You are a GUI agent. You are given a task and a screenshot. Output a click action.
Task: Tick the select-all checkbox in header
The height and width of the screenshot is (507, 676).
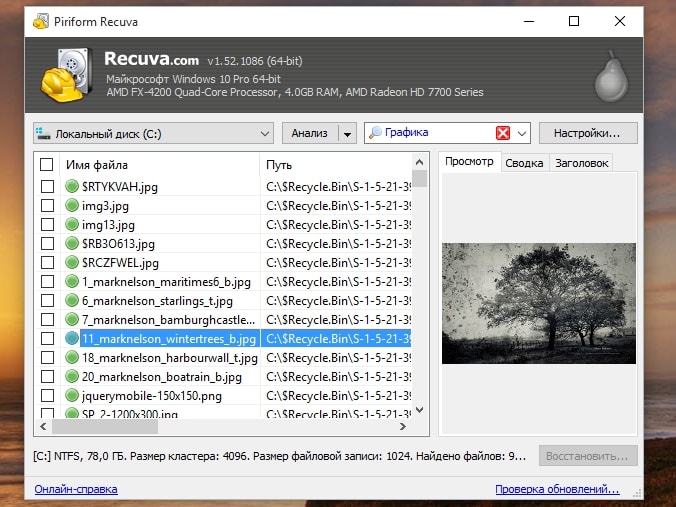pos(47,165)
